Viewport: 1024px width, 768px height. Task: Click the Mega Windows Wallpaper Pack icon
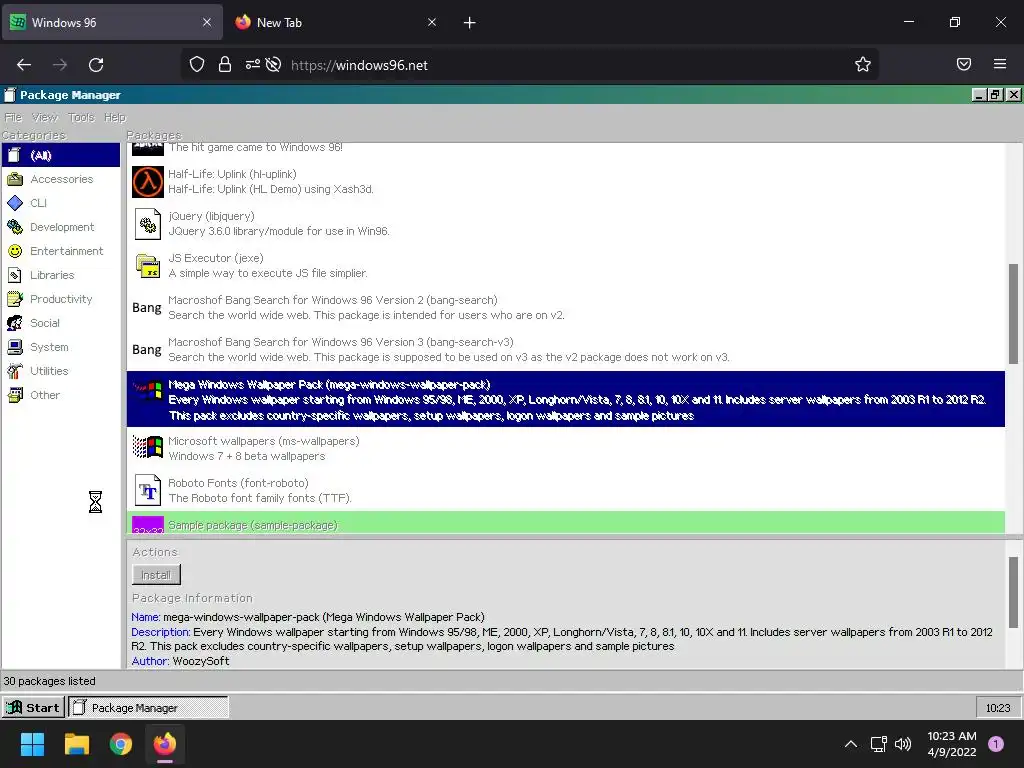coord(148,390)
